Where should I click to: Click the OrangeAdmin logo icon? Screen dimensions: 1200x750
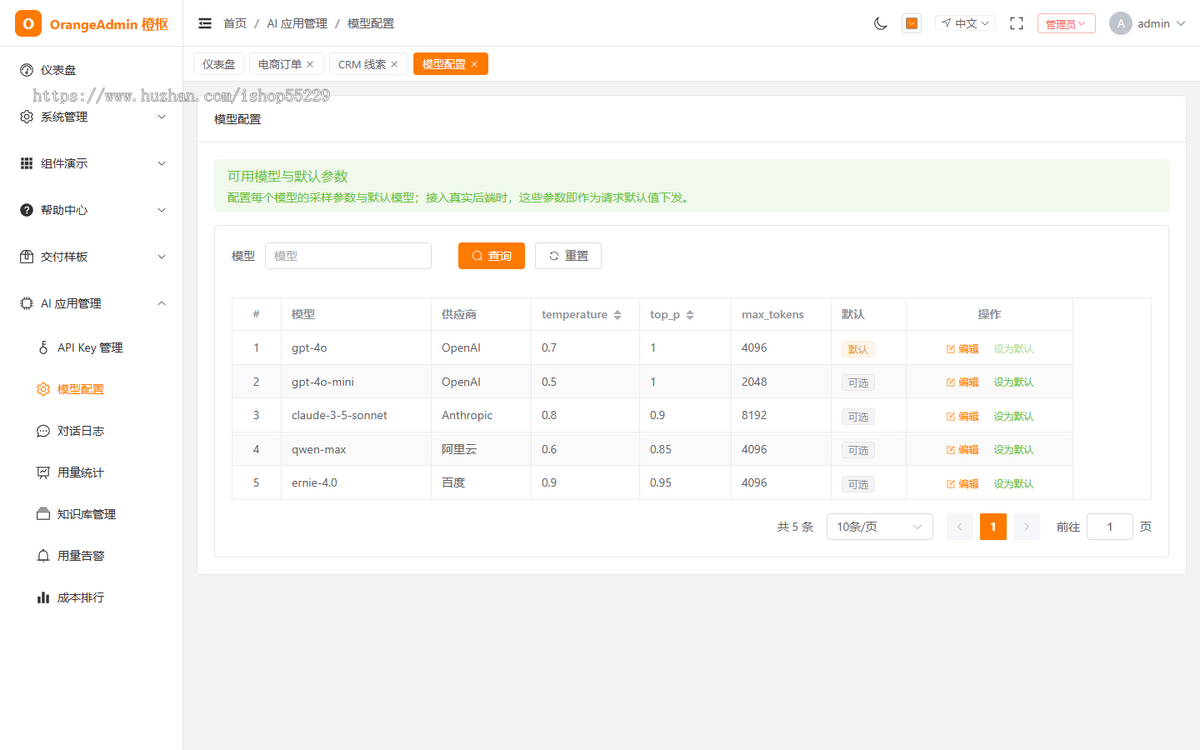pos(28,23)
